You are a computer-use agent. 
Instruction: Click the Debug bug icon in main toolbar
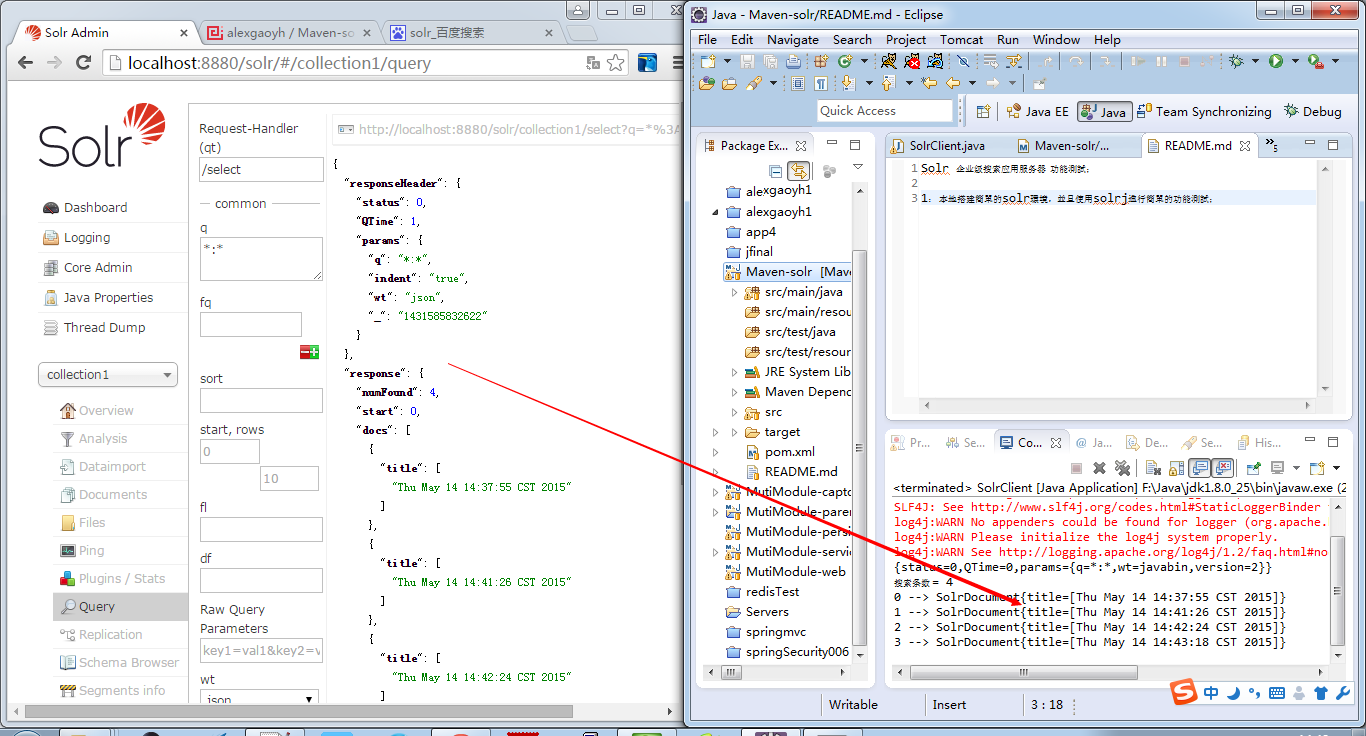tap(1236, 61)
